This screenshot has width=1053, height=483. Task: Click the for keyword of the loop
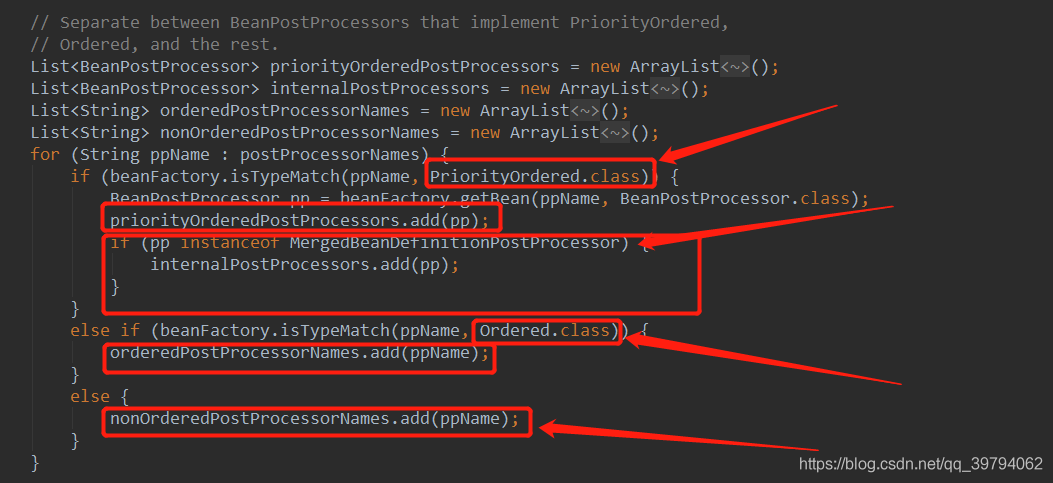pyautogui.click(x=44, y=155)
